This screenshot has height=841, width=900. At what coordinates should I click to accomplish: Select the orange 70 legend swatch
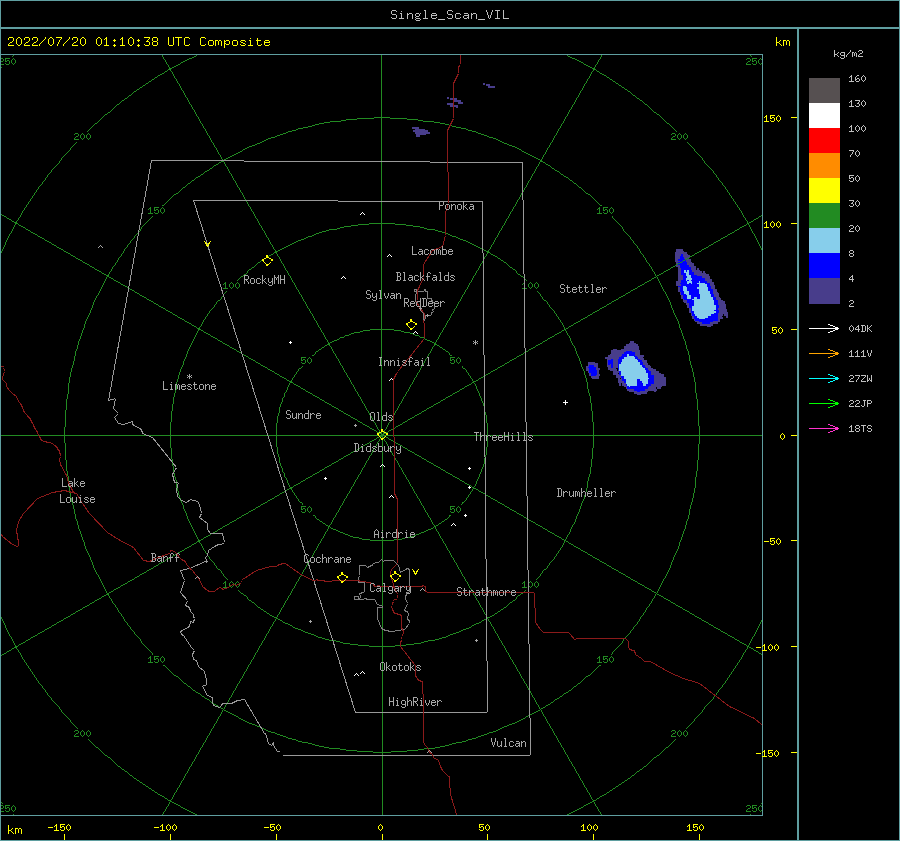(824, 165)
